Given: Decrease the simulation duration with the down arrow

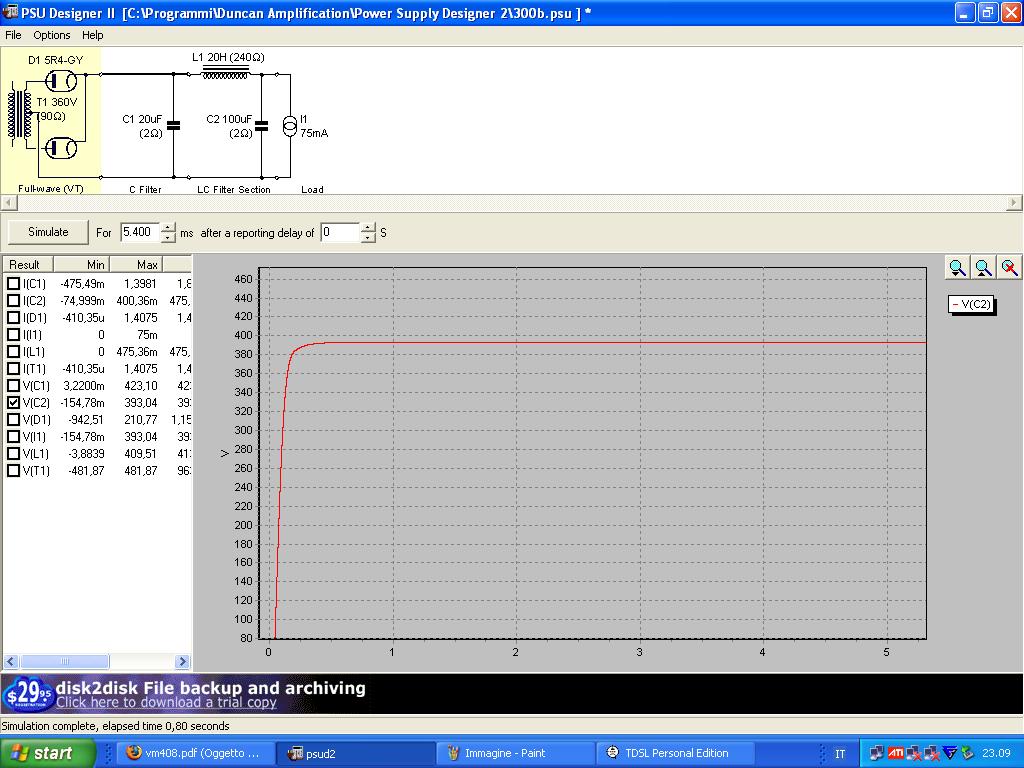Looking at the screenshot, I should (168, 237).
